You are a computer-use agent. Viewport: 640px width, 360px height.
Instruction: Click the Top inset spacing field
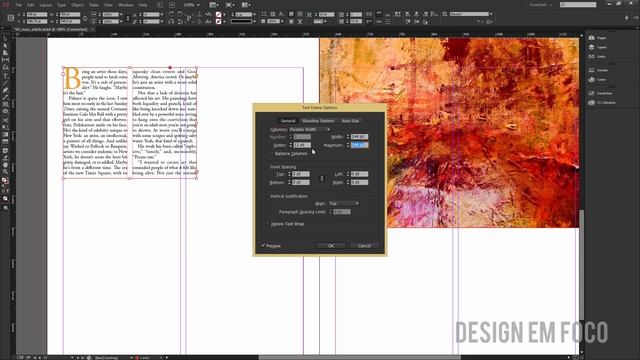[x=301, y=174]
